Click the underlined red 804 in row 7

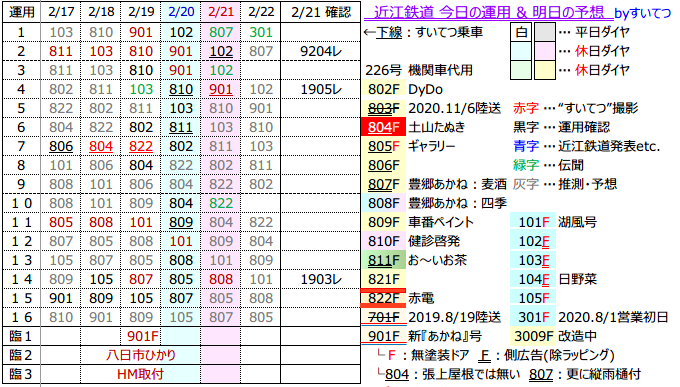pyautogui.click(x=101, y=146)
